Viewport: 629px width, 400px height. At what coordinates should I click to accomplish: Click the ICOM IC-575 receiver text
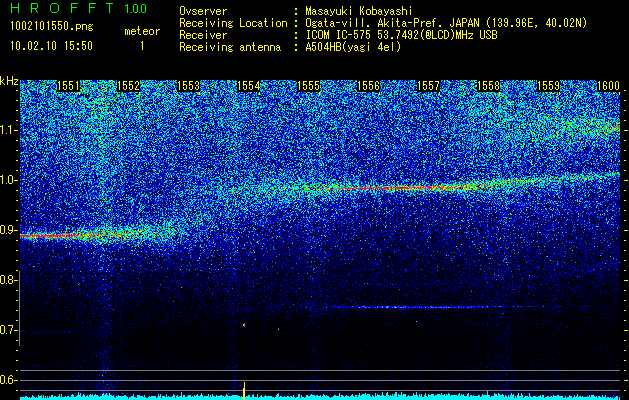pyautogui.click(x=401, y=35)
